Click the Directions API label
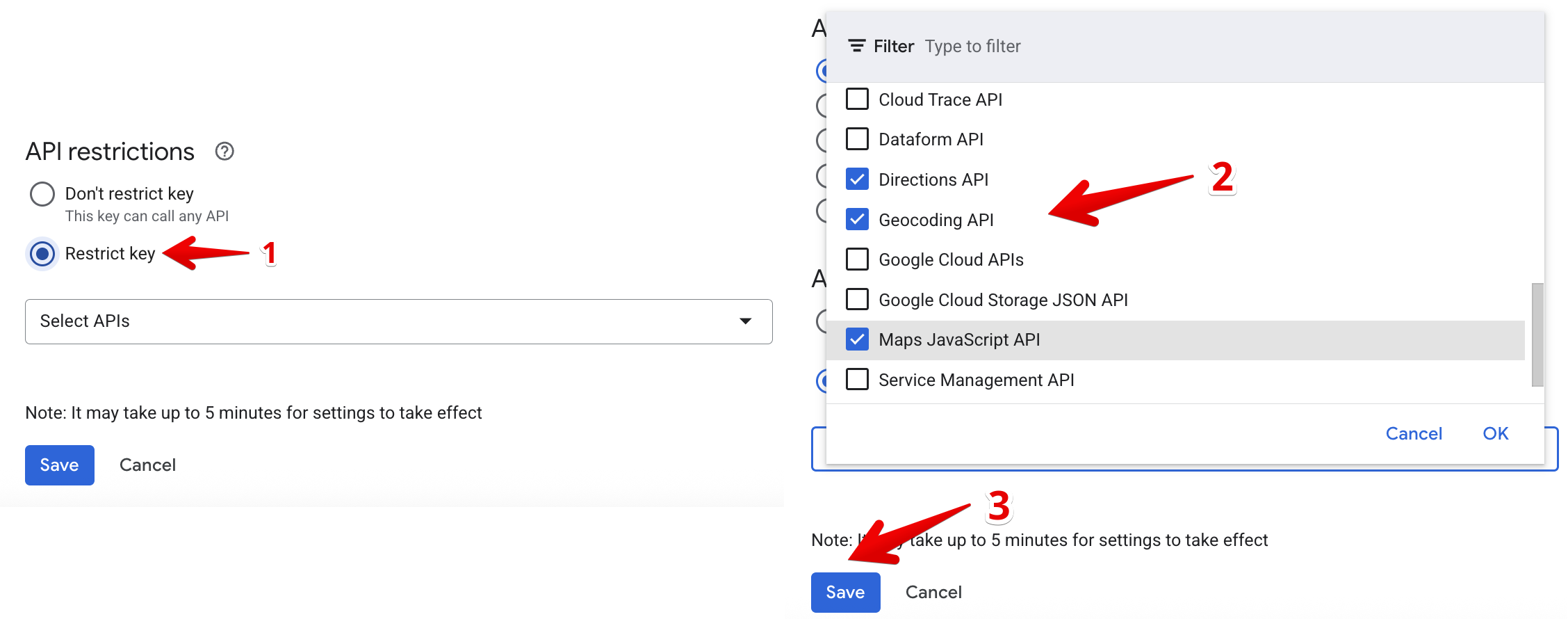 tap(933, 179)
